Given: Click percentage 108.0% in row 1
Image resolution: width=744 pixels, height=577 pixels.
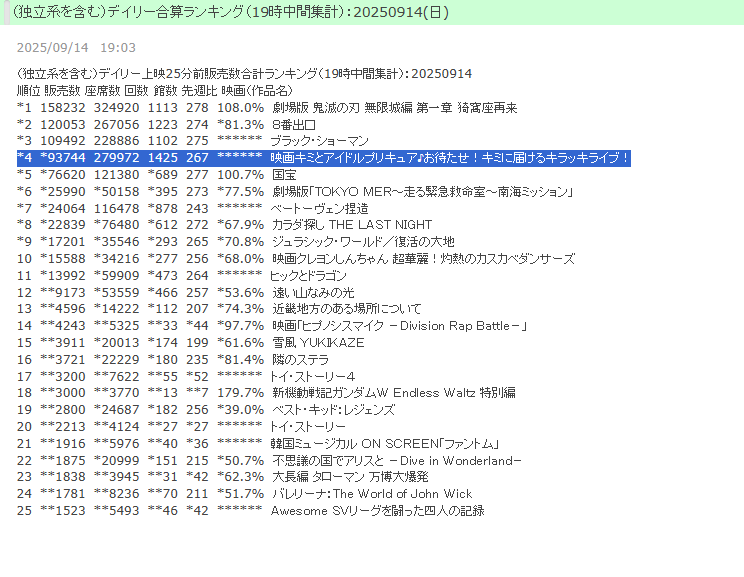Looking at the screenshot, I should pos(240,108).
